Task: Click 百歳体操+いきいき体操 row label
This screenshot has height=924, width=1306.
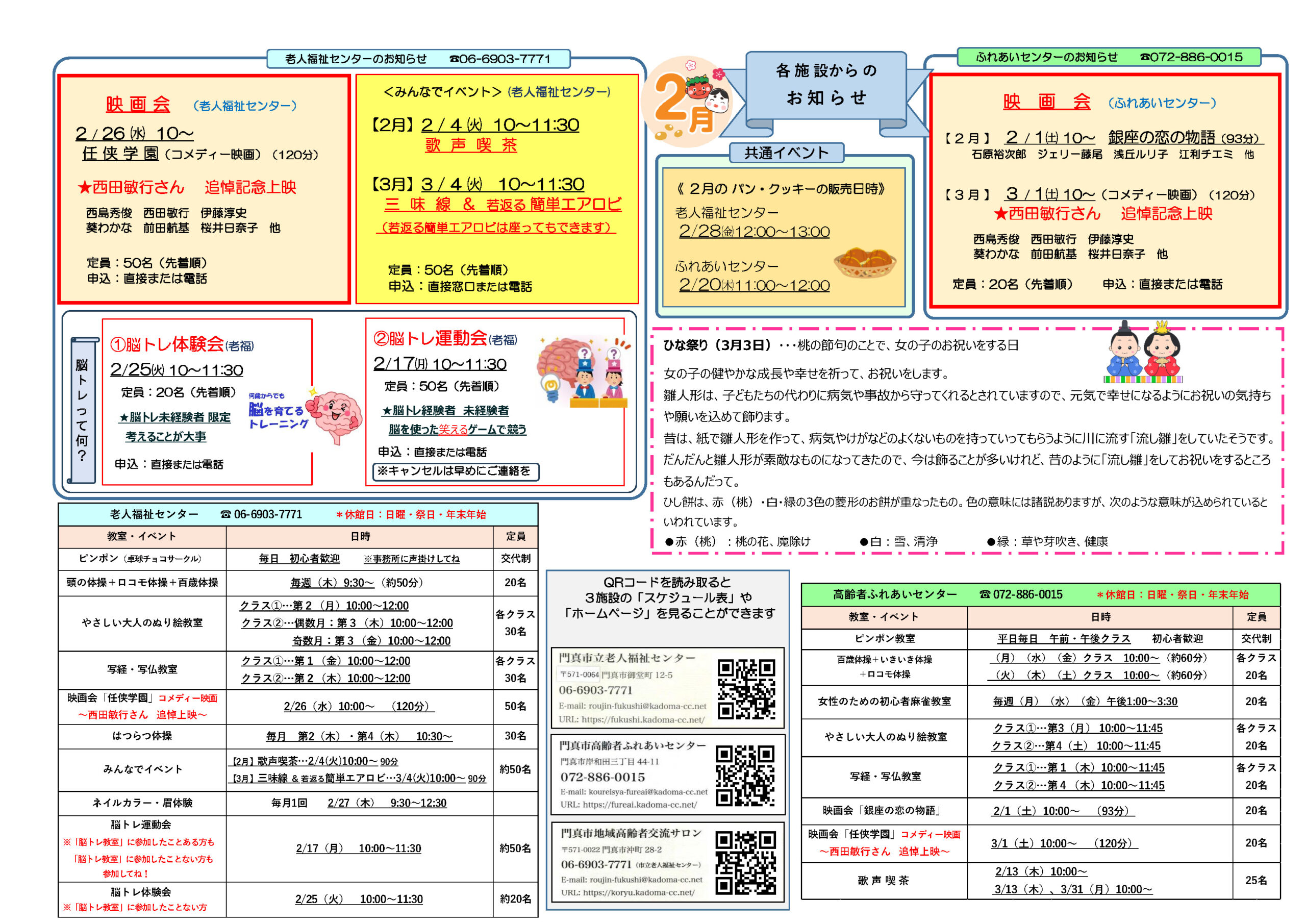Action: click(x=885, y=666)
